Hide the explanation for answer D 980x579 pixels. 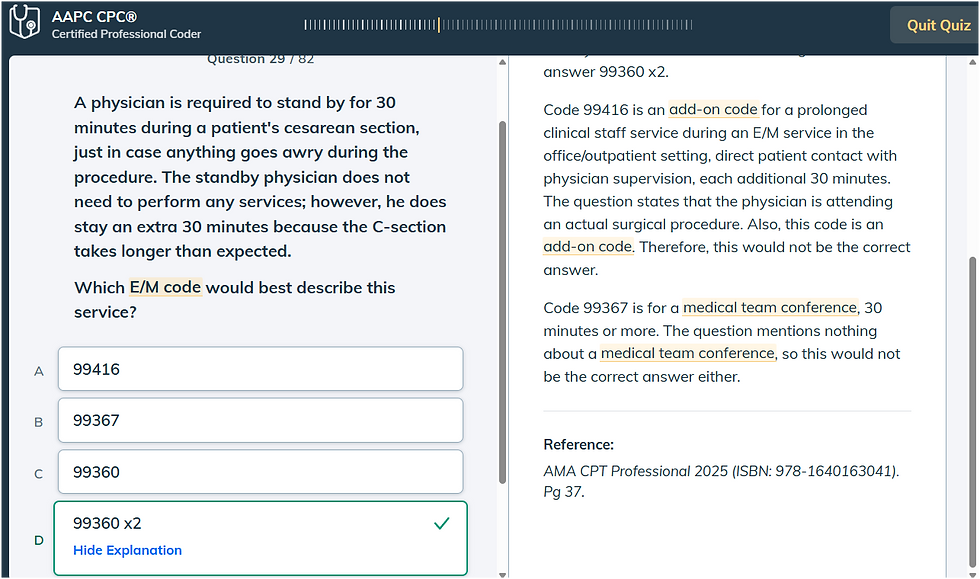coord(127,550)
